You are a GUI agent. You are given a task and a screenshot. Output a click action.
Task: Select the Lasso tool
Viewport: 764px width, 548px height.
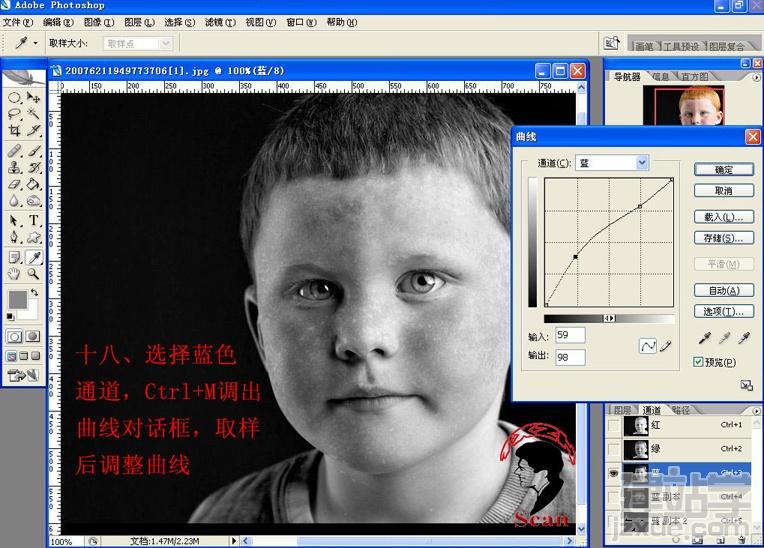point(14,114)
